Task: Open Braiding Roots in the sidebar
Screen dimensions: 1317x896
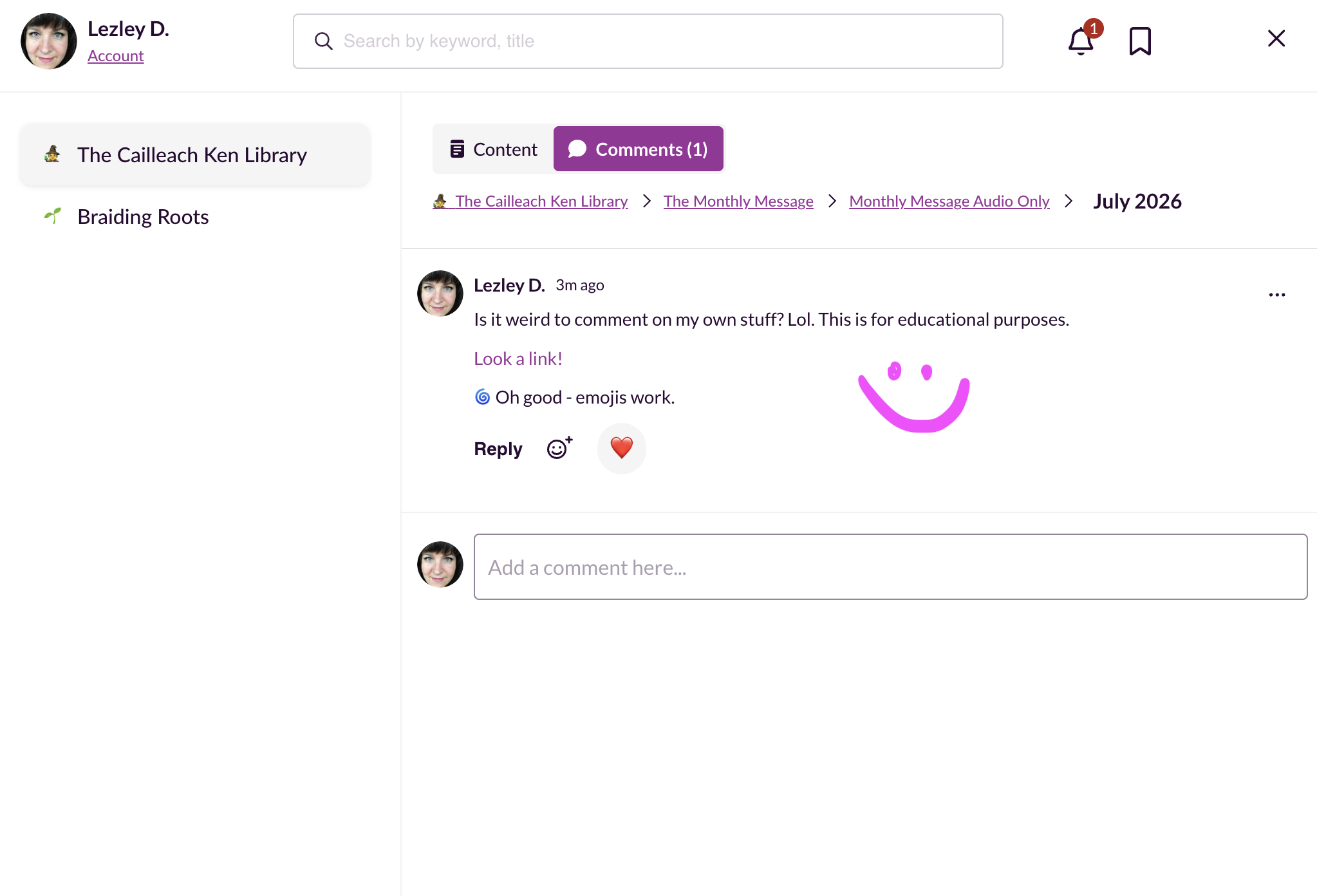Action: click(195, 217)
